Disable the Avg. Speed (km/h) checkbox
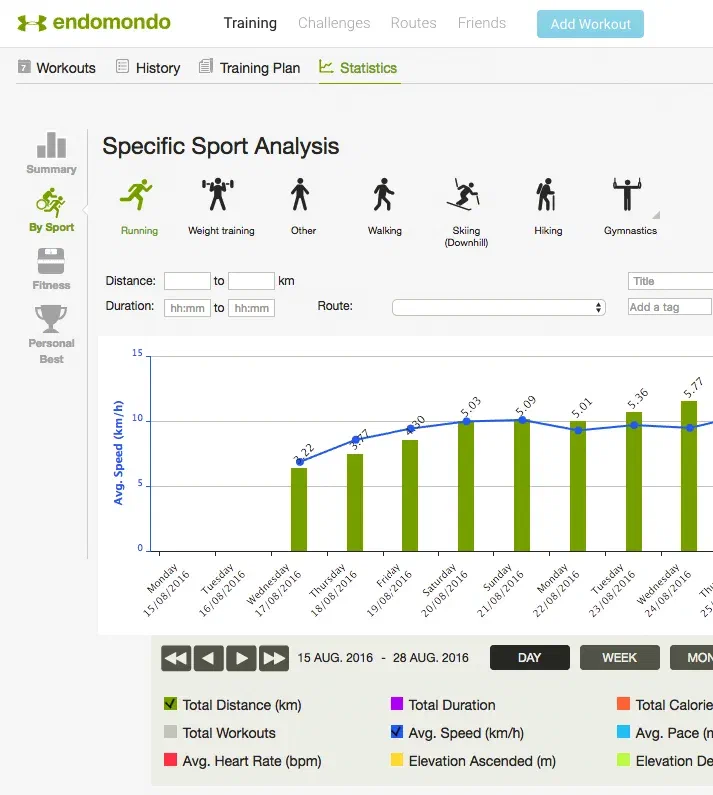The width and height of the screenshot is (713, 795). click(x=397, y=733)
